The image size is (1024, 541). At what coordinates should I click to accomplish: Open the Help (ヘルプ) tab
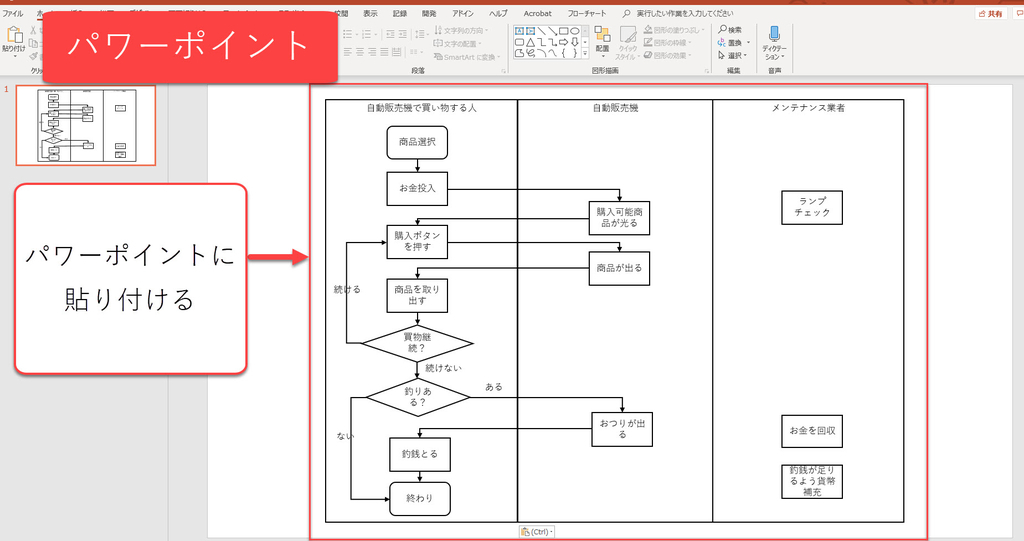tap(498, 13)
